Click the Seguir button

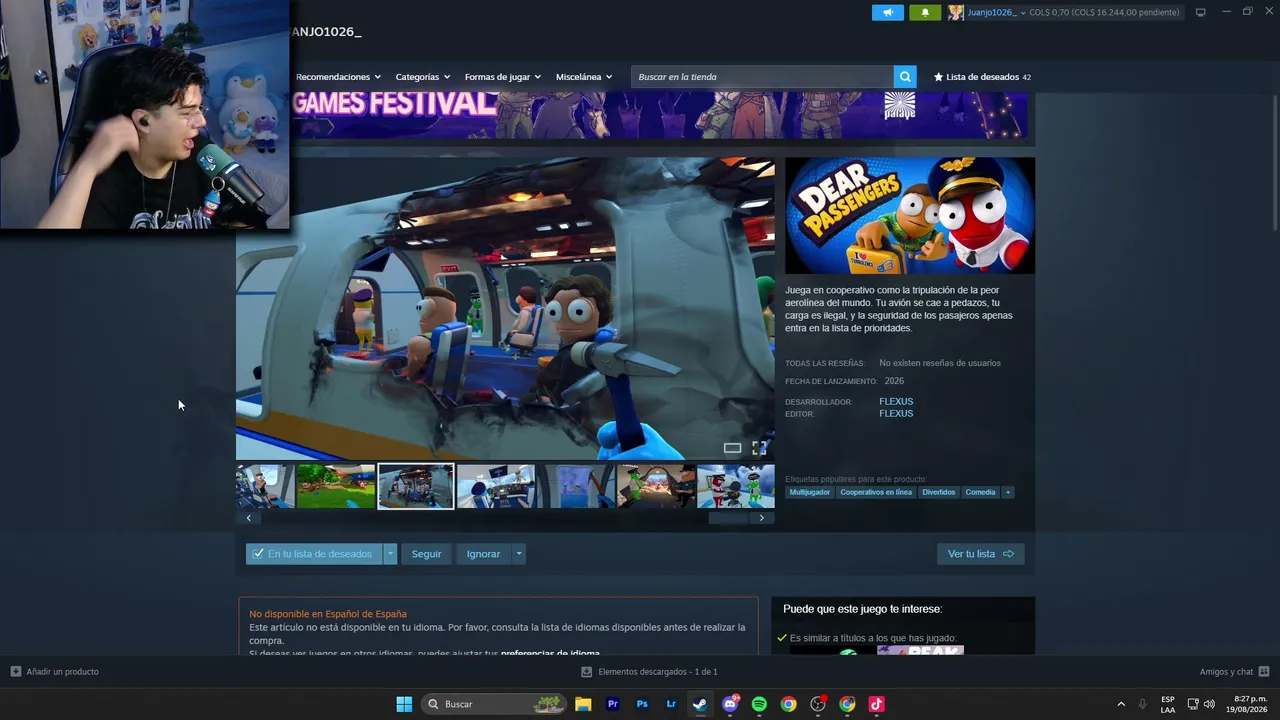click(426, 554)
